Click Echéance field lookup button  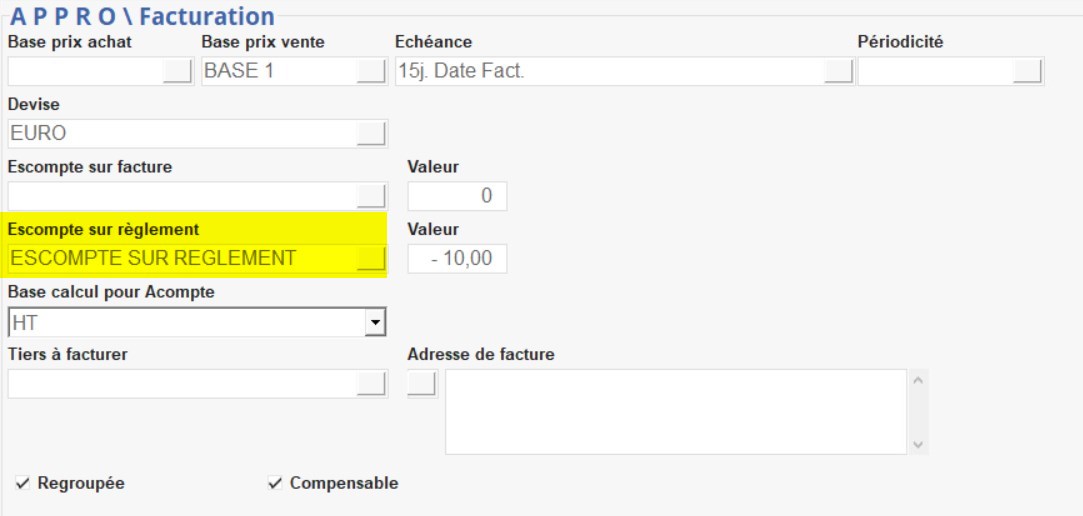(x=838, y=71)
